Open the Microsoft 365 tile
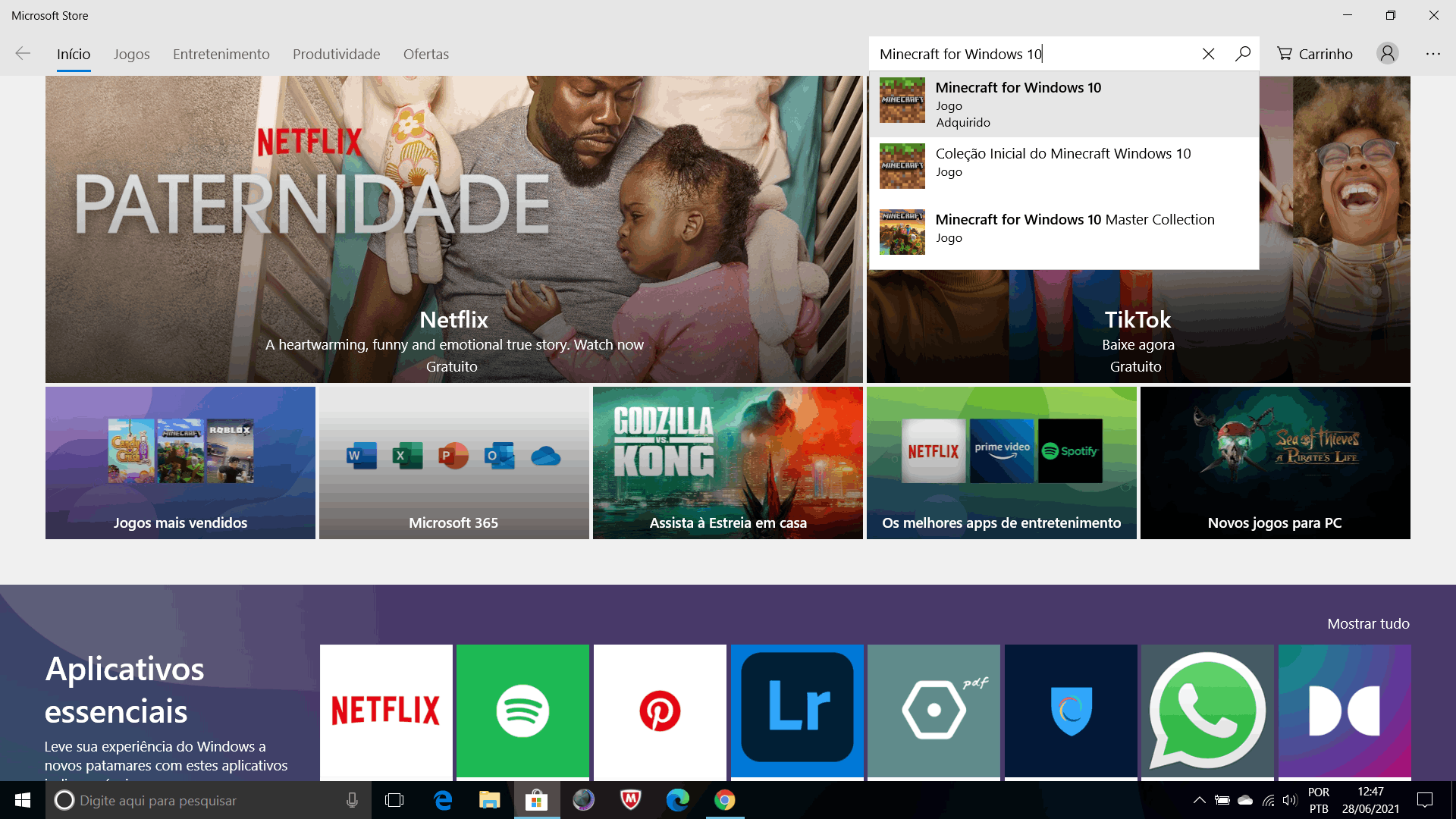1456x819 pixels. coord(454,463)
